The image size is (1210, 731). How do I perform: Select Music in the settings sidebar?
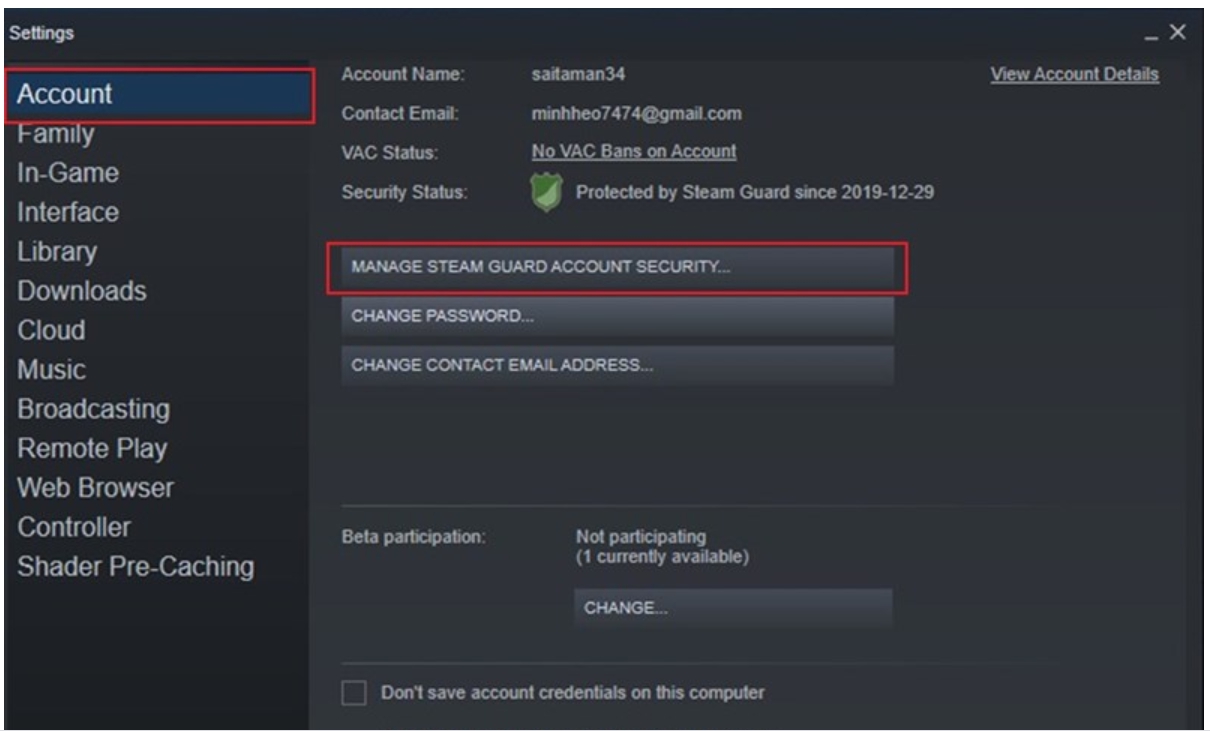coord(52,370)
